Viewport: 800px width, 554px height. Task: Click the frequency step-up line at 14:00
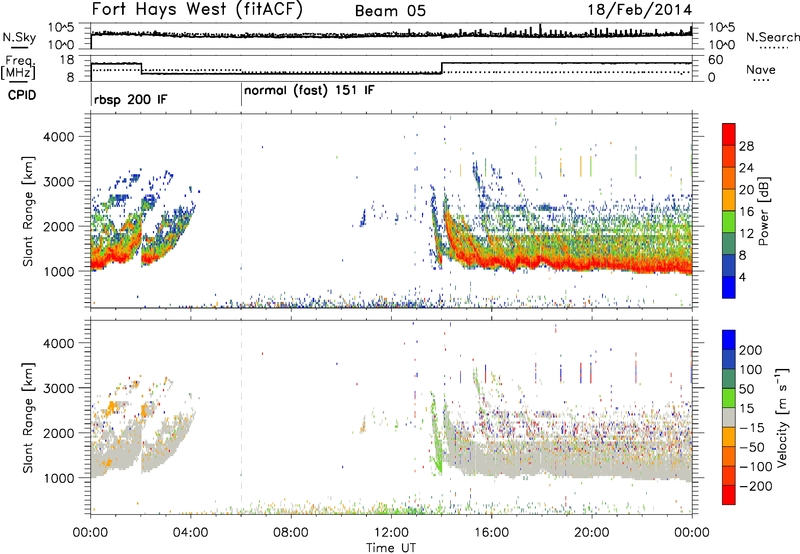pos(442,68)
